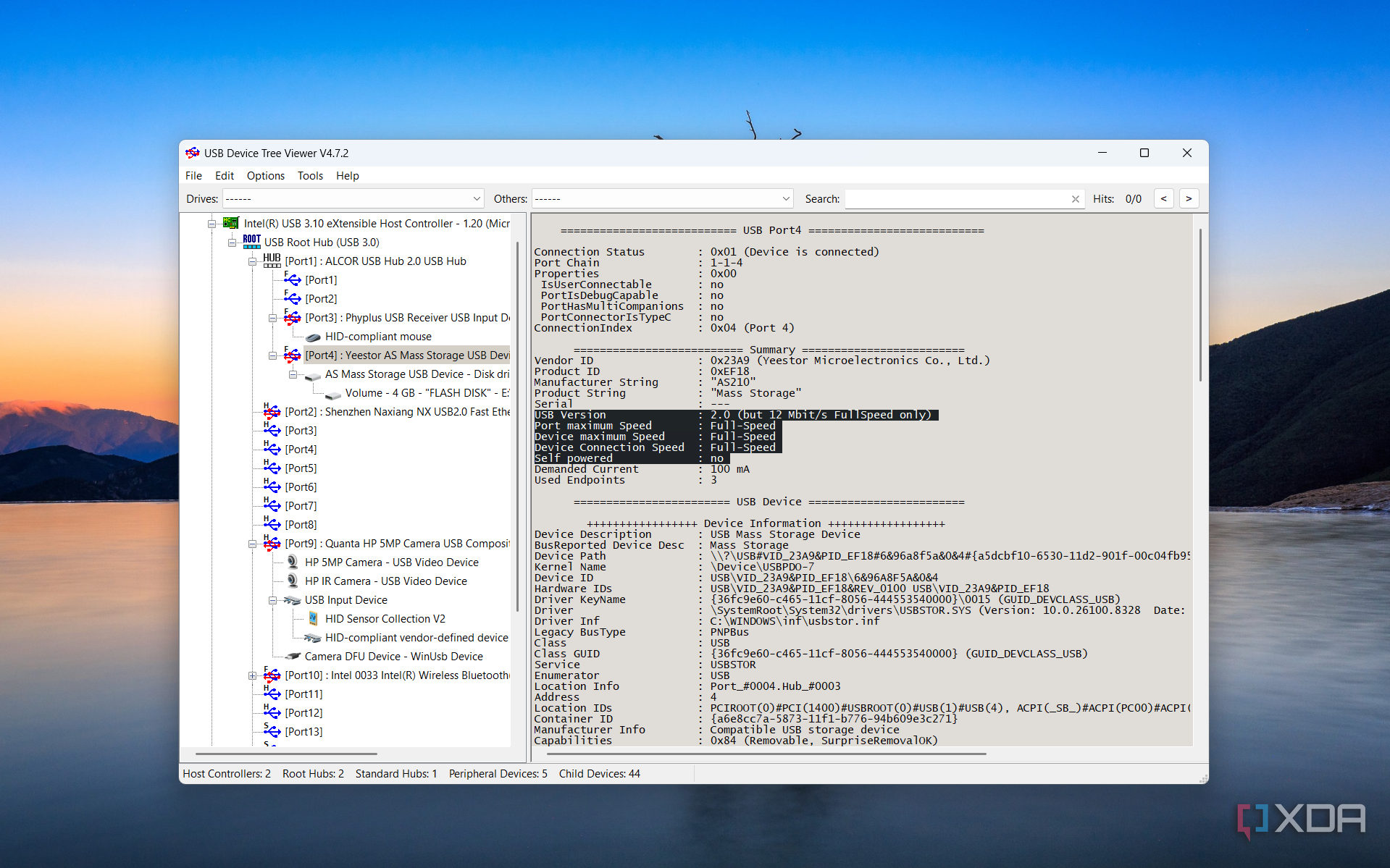
Task: Go to next search hit
Action: coord(1189,198)
